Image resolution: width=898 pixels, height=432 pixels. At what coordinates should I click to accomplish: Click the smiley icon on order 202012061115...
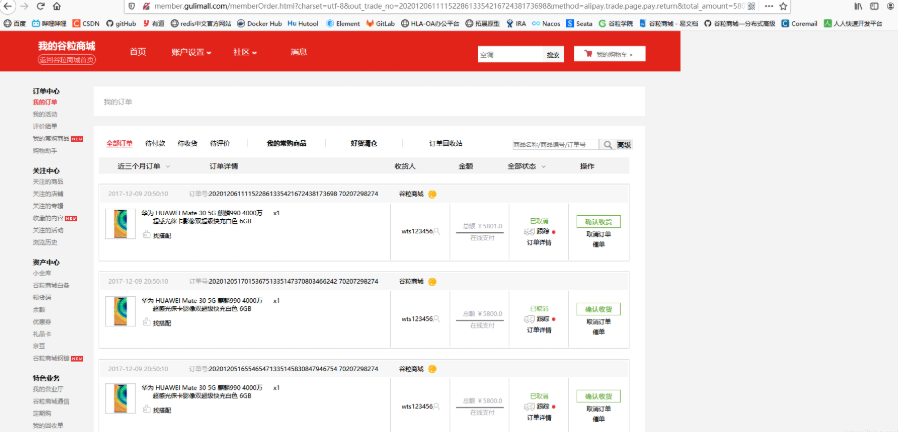click(x=432, y=194)
